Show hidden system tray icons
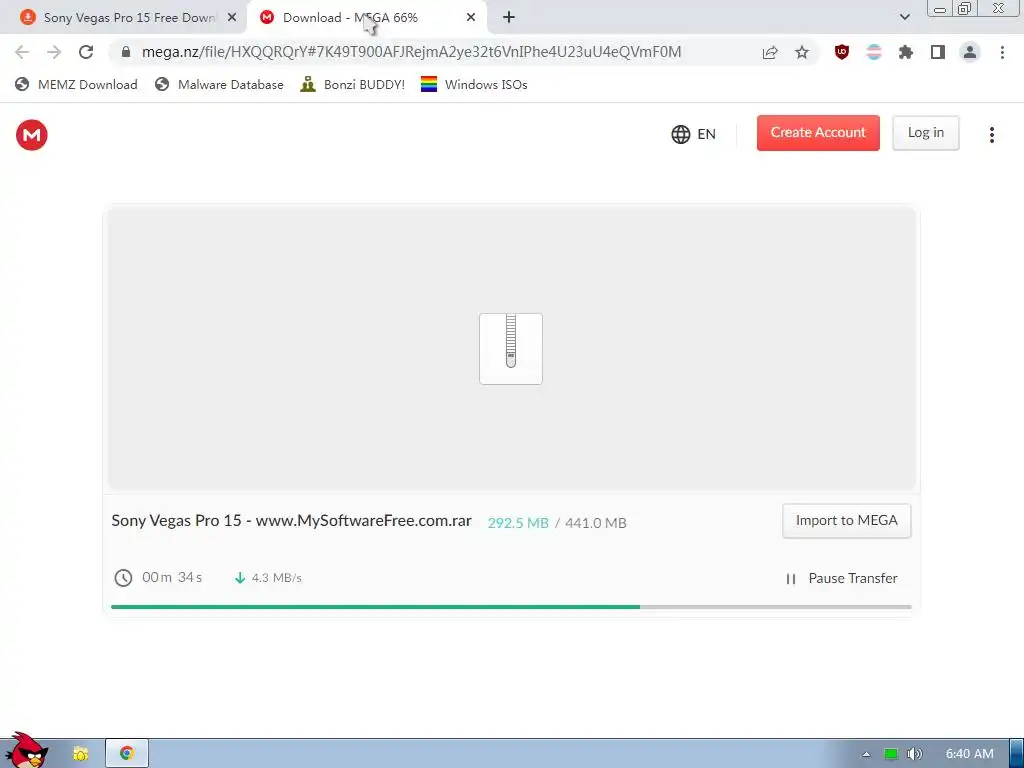Screen dimensions: 1024x768 866,754
